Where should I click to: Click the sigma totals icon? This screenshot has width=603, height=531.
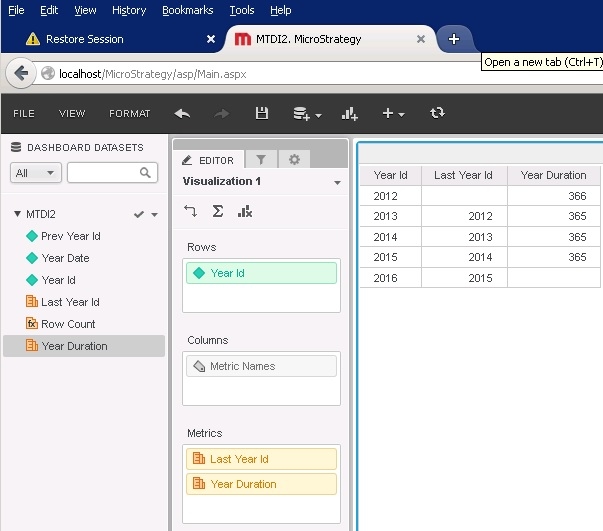pos(218,211)
